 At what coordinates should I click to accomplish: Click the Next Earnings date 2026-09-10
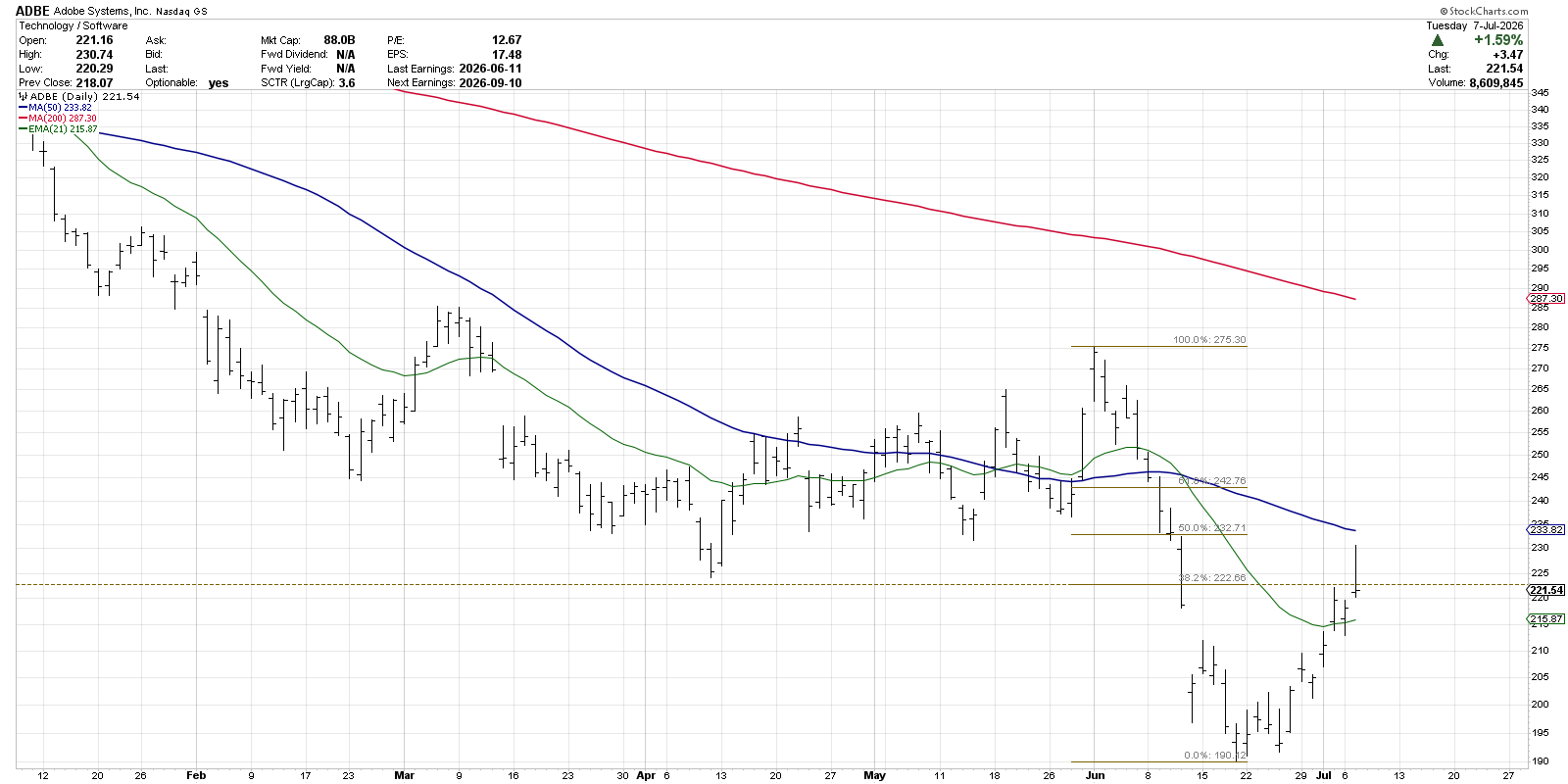[490, 83]
